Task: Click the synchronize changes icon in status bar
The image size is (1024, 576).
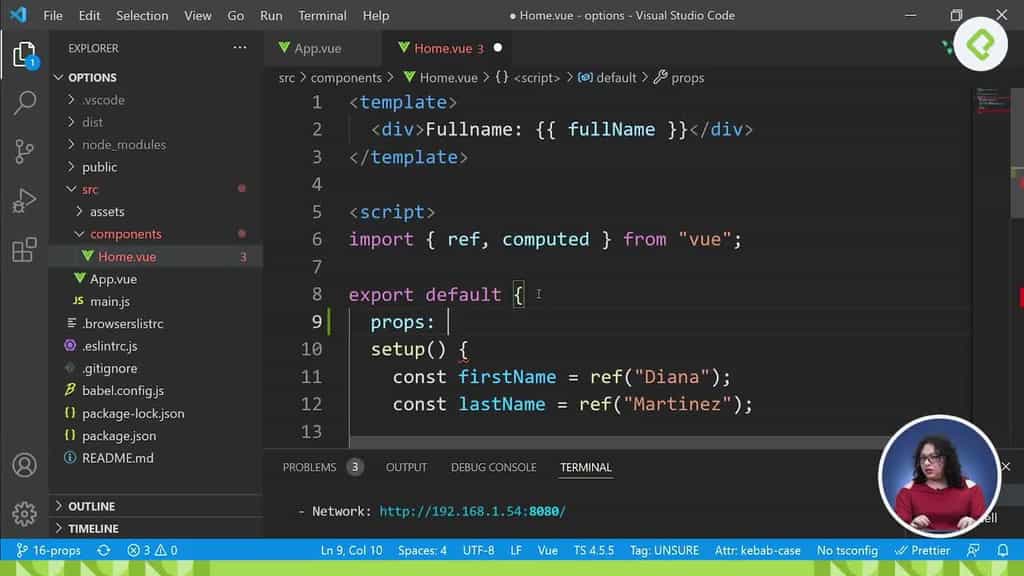Action: (x=104, y=550)
